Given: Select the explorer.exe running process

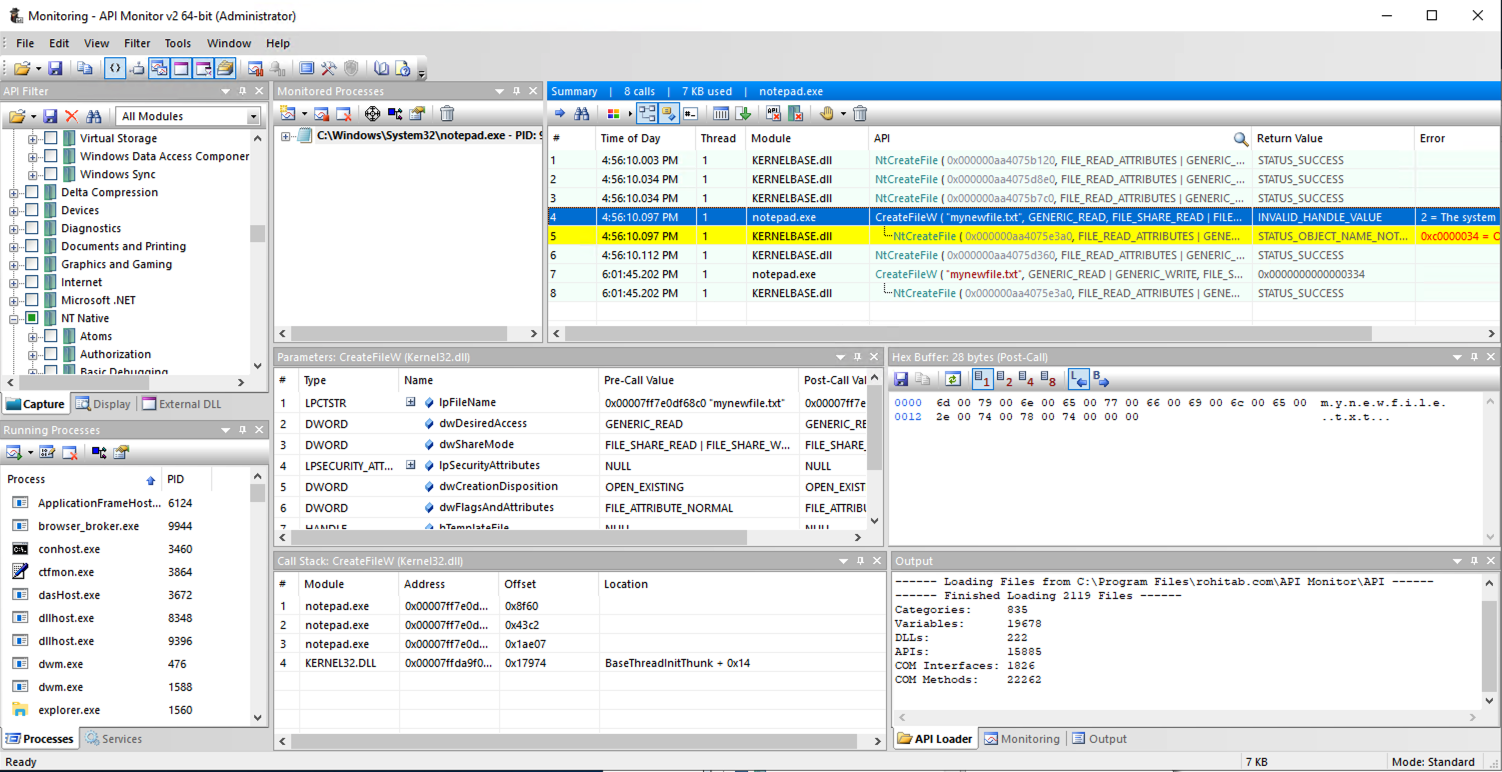Looking at the screenshot, I should tap(69, 710).
